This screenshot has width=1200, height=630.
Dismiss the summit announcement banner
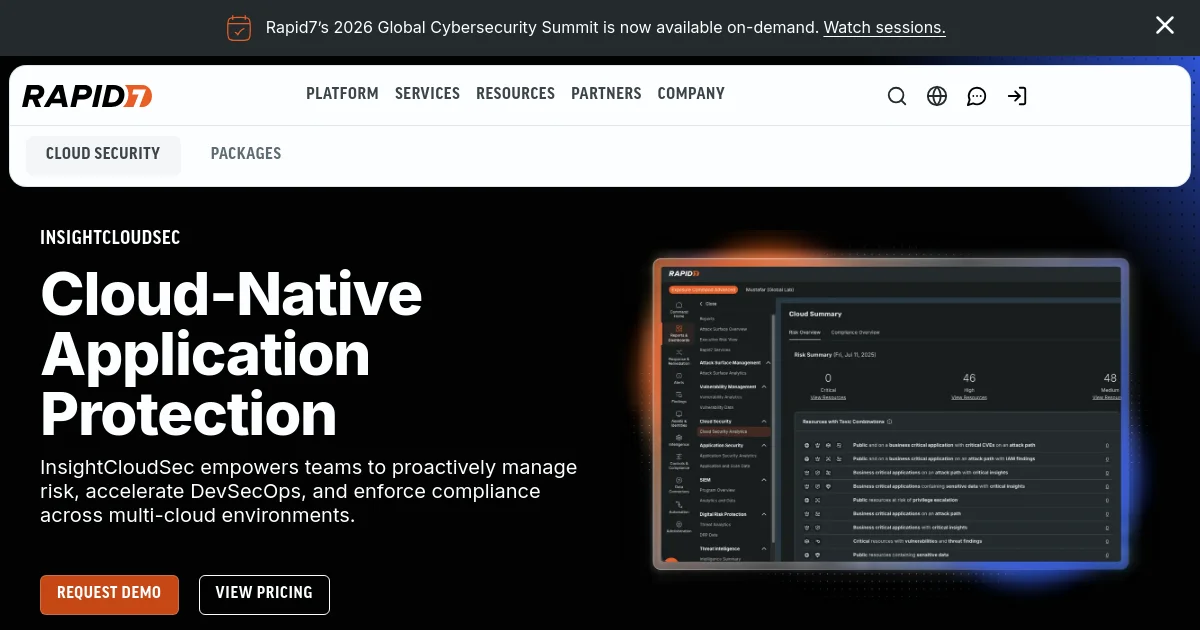click(1165, 26)
